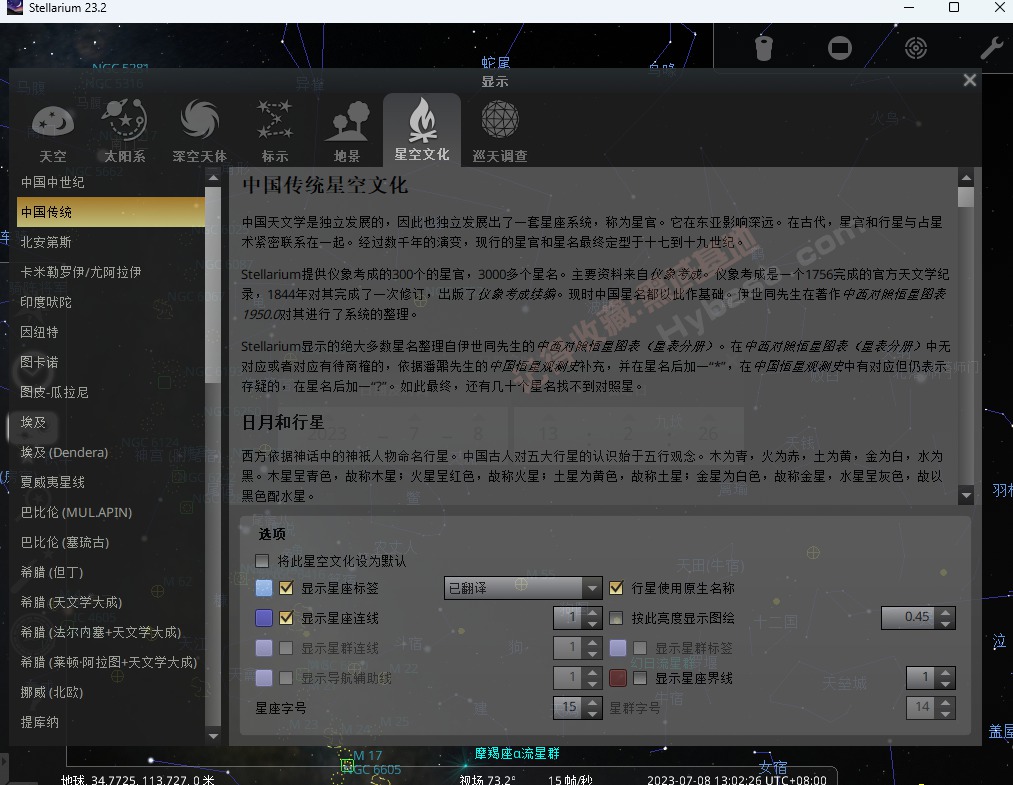The image size is (1013, 785).
Task: Open the 已翻译 label style dropdown
Action: click(523, 588)
